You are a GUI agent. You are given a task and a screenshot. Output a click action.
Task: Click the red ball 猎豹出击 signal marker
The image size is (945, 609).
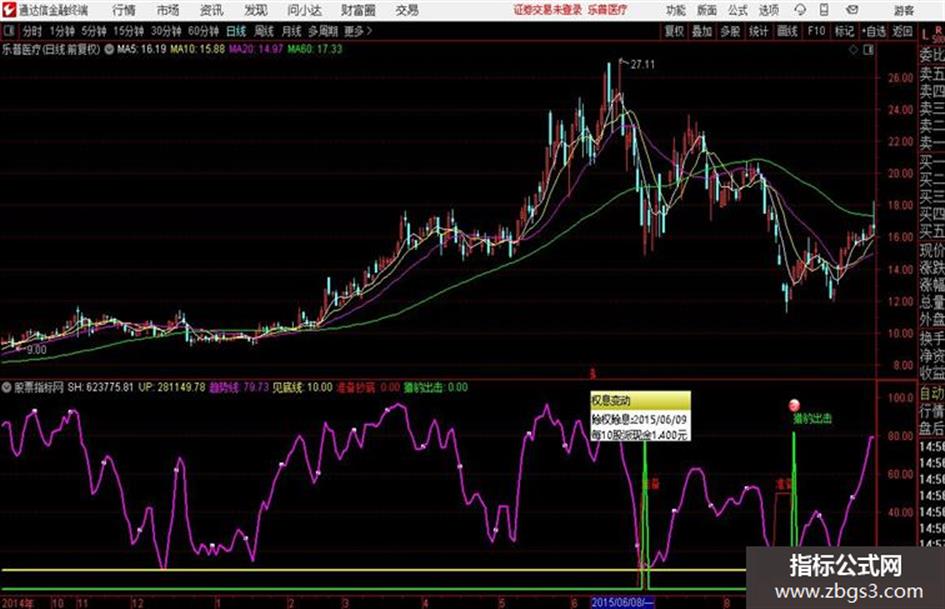pos(794,405)
